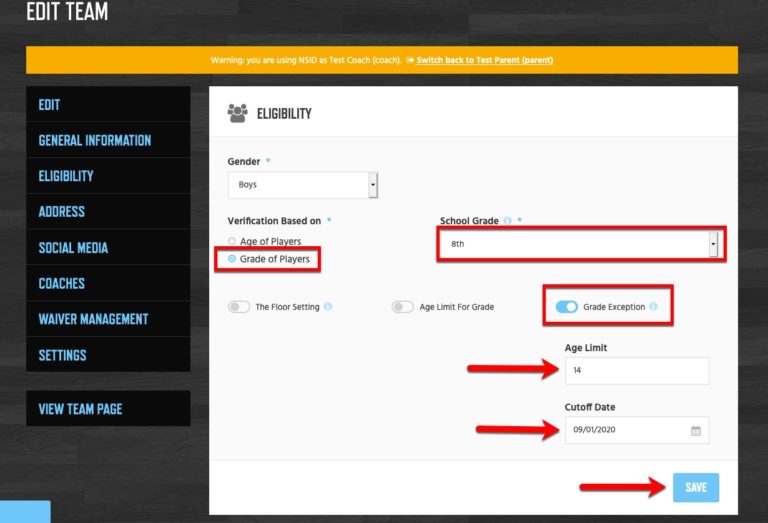Click the Age Limit For Grade info icon

503,307
